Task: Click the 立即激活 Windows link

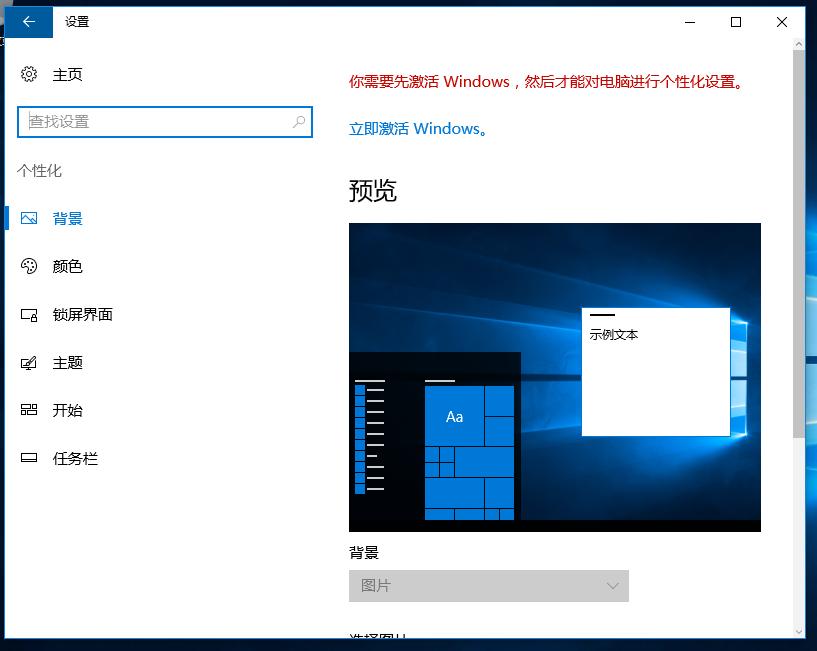Action: 419,128
